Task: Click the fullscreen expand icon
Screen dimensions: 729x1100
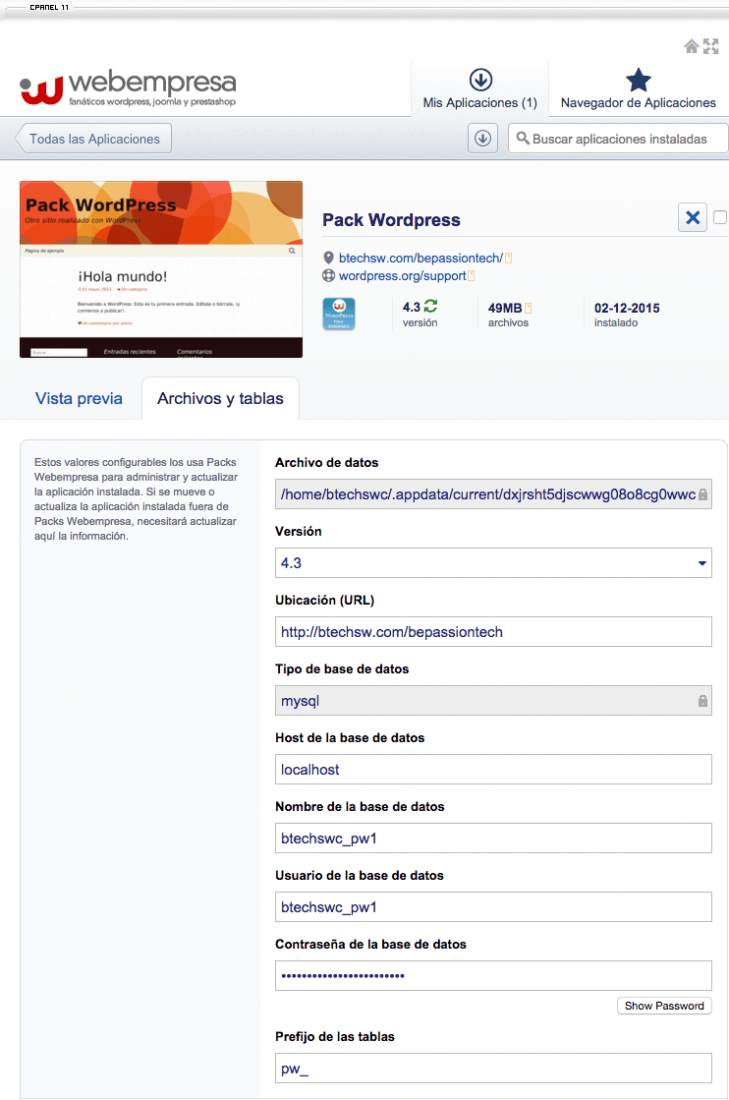Action: pyautogui.click(x=711, y=46)
